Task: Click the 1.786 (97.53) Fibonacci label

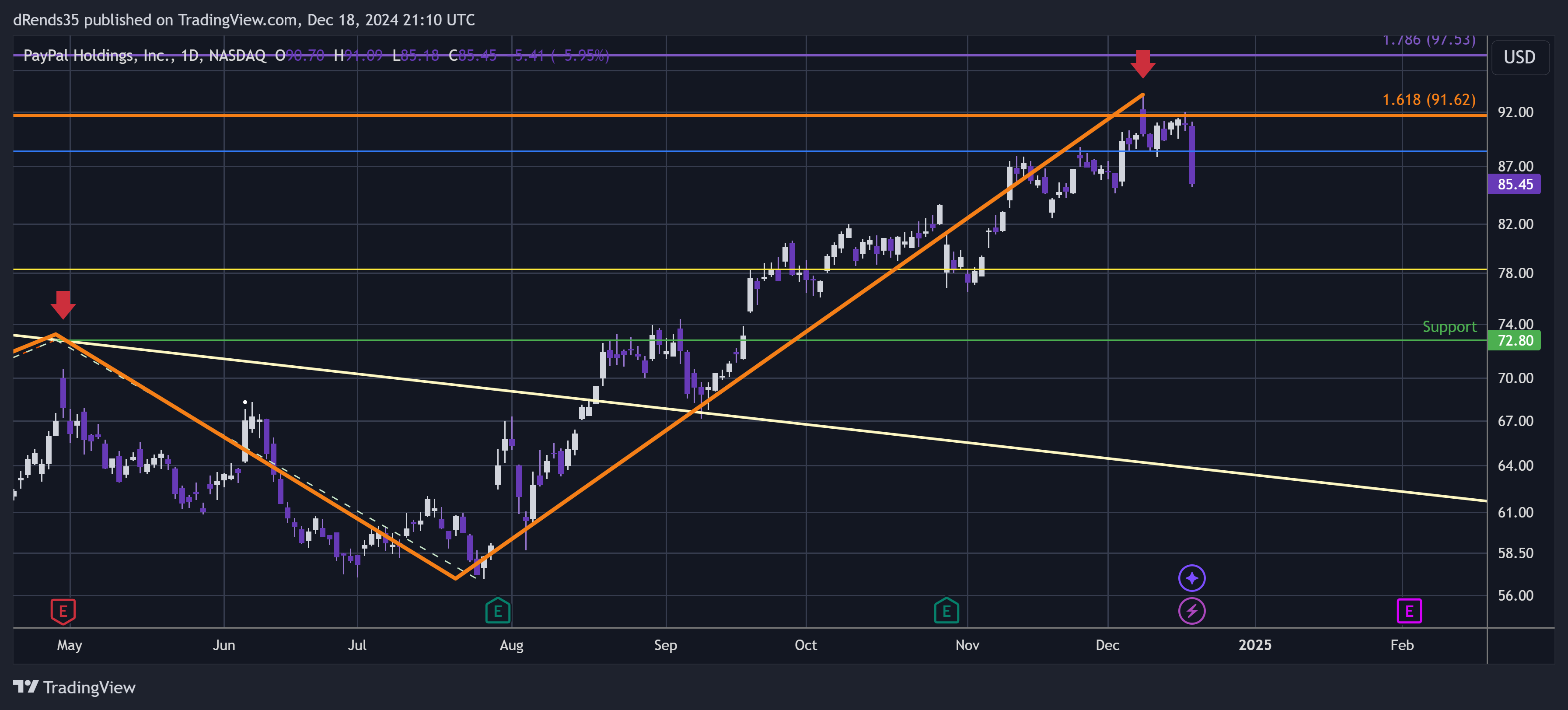Action: [1428, 40]
